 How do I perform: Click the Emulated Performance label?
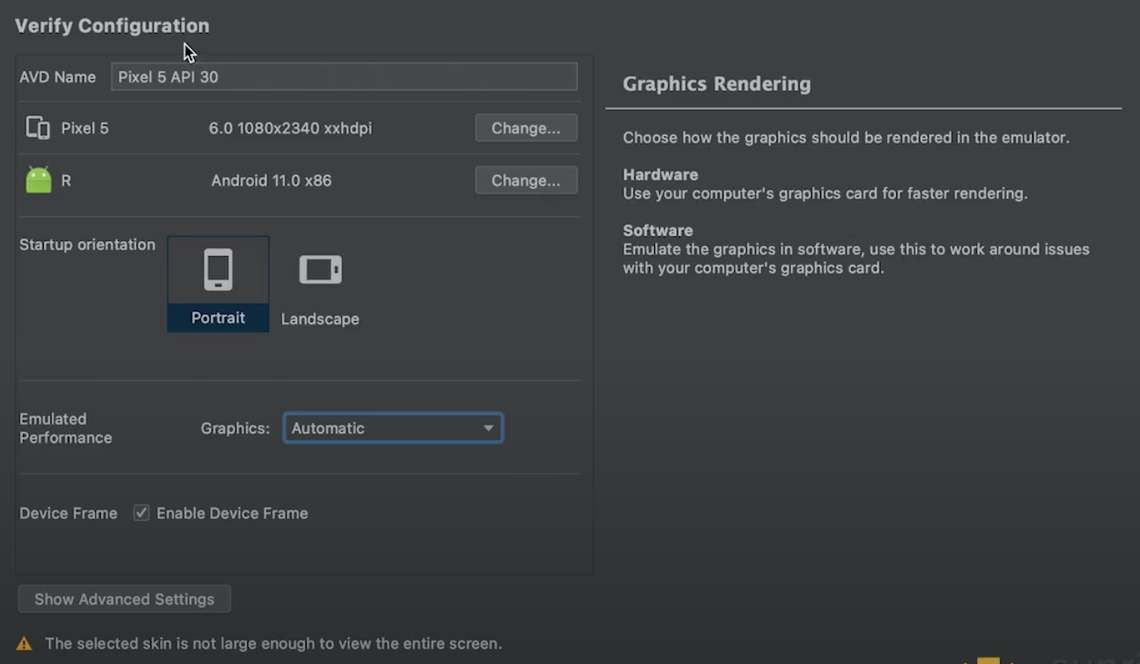coord(65,428)
